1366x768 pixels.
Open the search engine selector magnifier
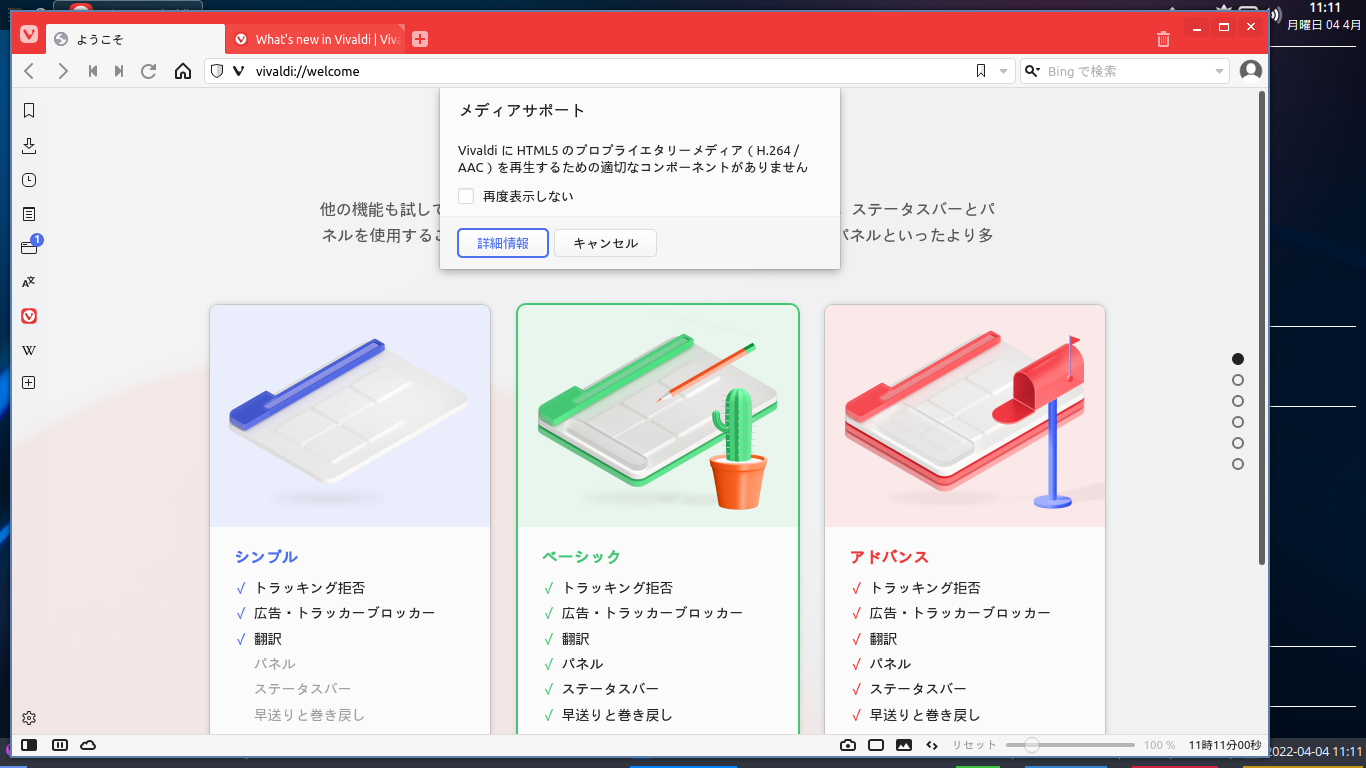[1033, 71]
